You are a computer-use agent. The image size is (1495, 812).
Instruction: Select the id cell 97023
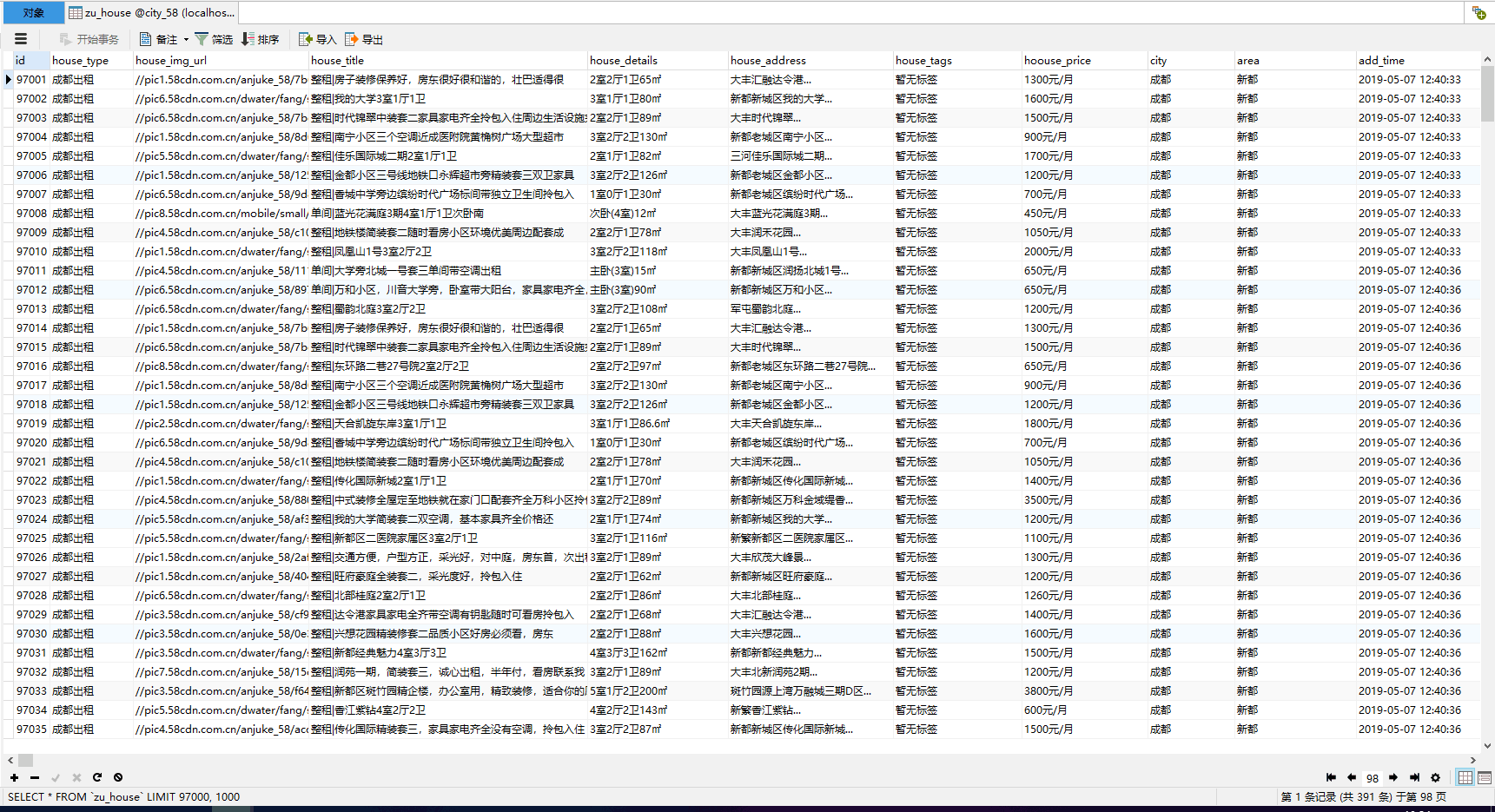(x=31, y=499)
